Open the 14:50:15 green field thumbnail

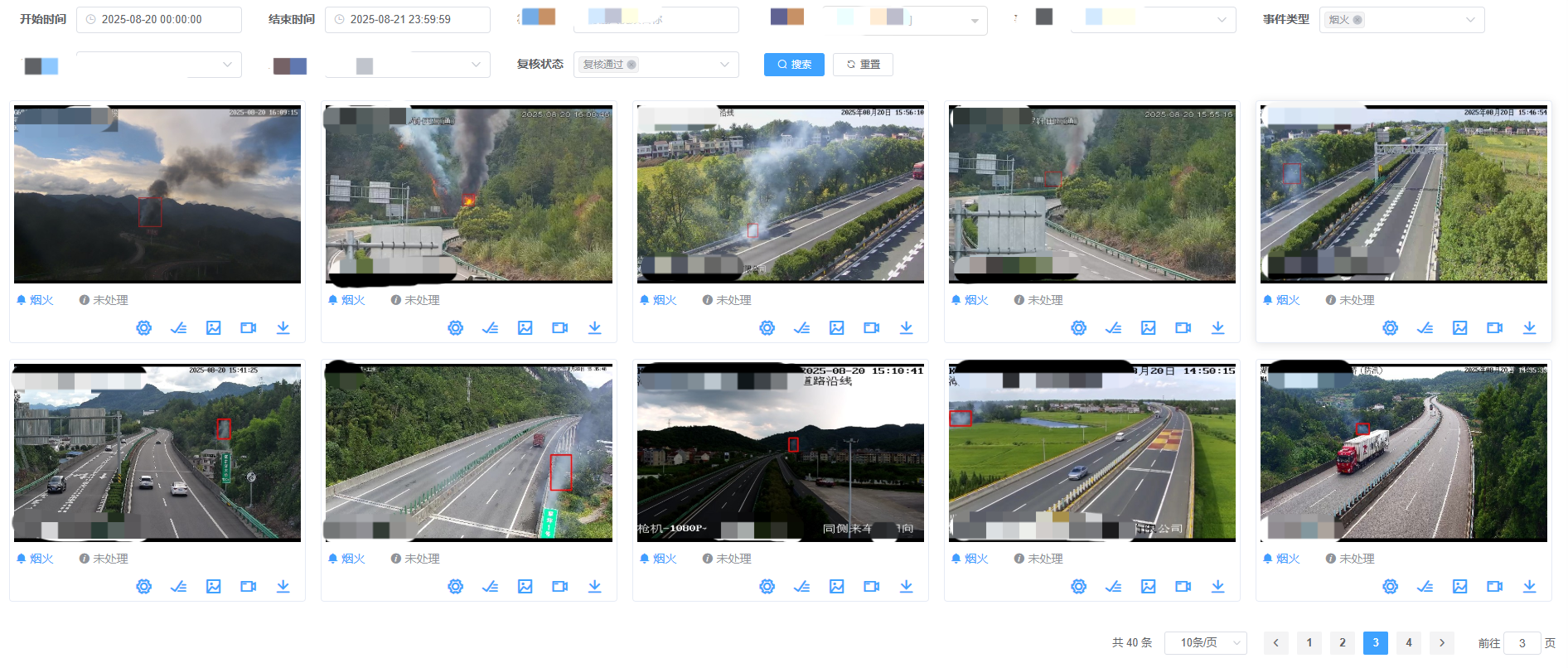pyautogui.click(x=1092, y=453)
